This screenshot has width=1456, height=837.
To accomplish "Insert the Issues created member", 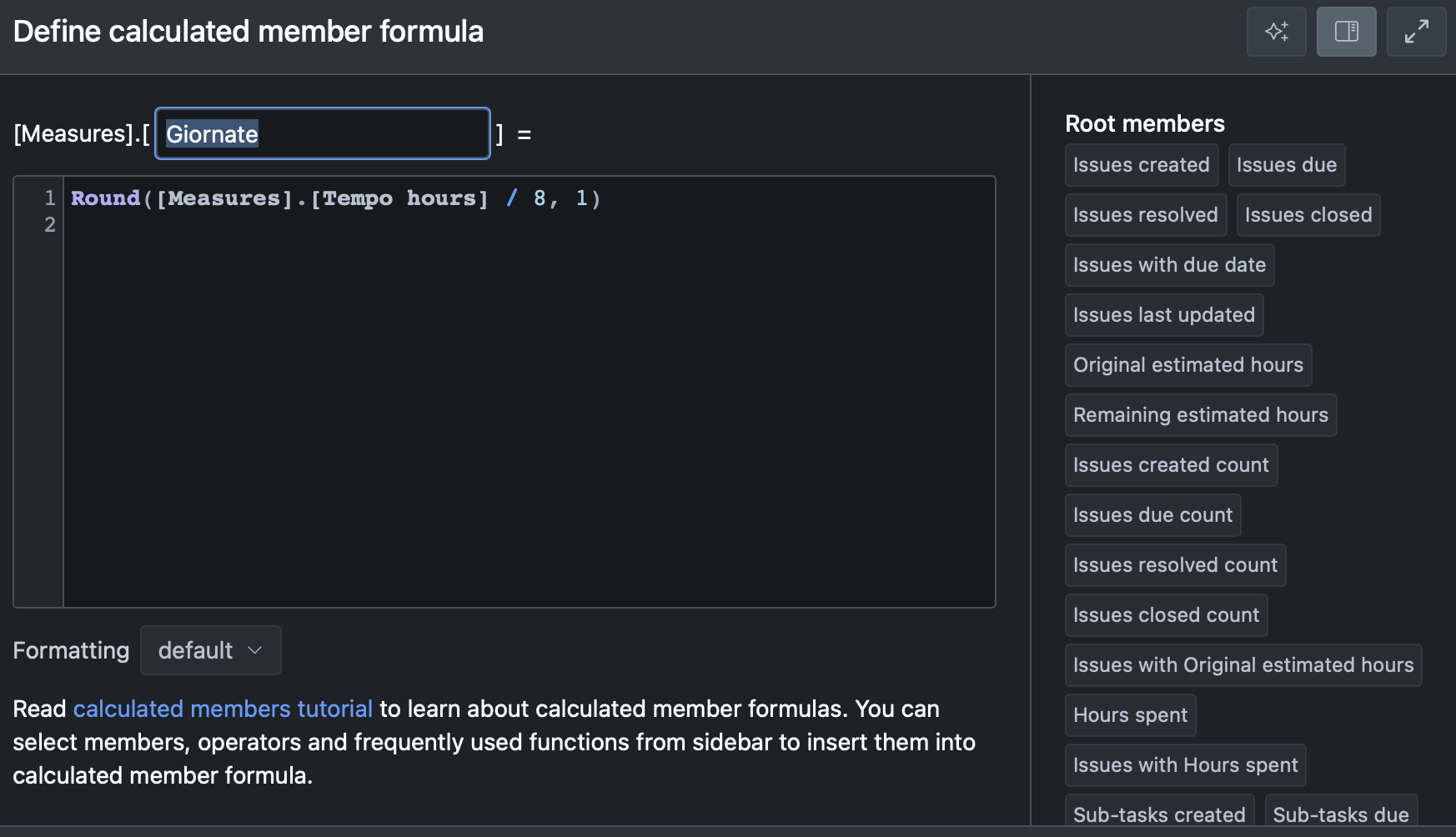I will (x=1141, y=165).
